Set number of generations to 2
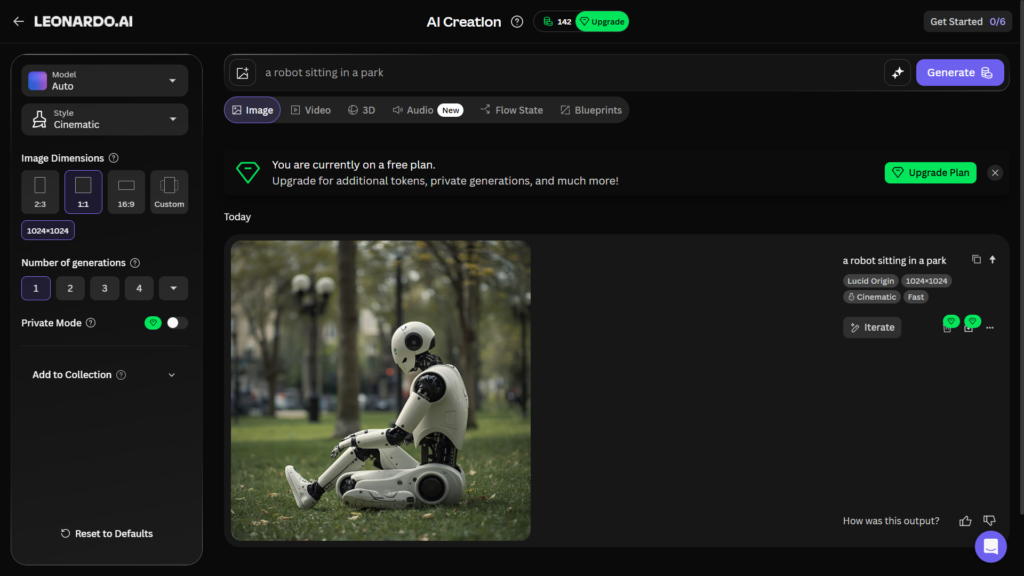The width and height of the screenshot is (1024, 576). pyautogui.click(x=70, y=288)
